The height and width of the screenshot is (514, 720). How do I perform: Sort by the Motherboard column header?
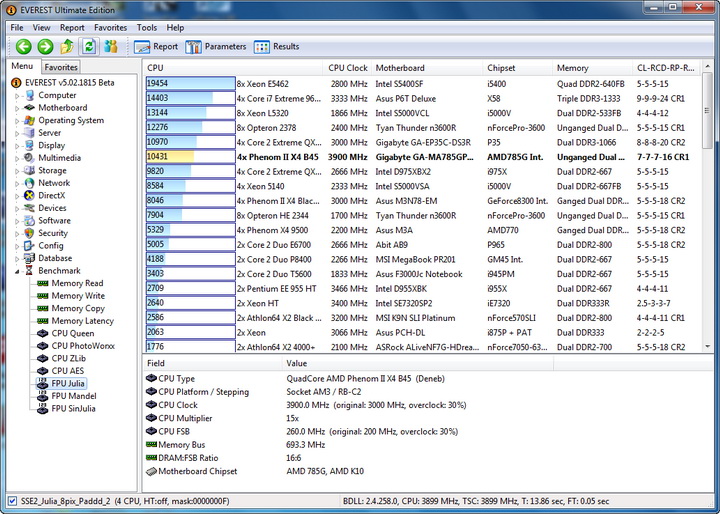click(x=428, y=68)
